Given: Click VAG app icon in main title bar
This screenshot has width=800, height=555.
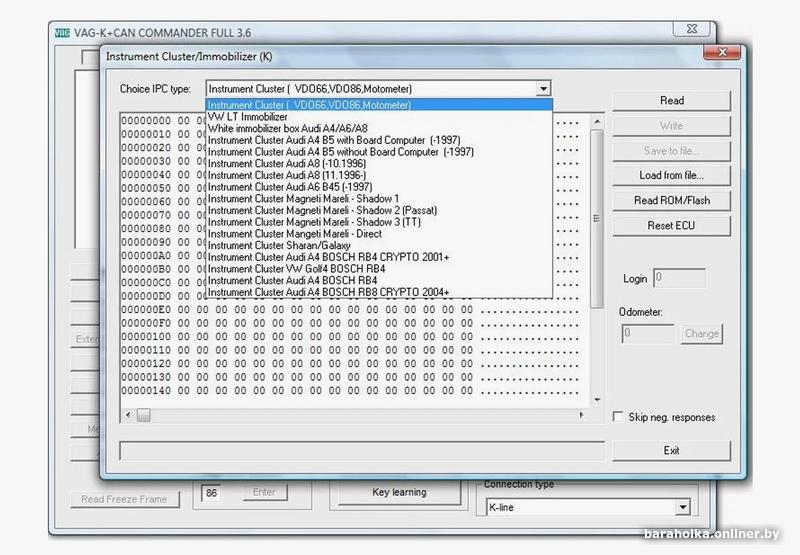Looking at the screenshot, I should (x=62, y=33).
